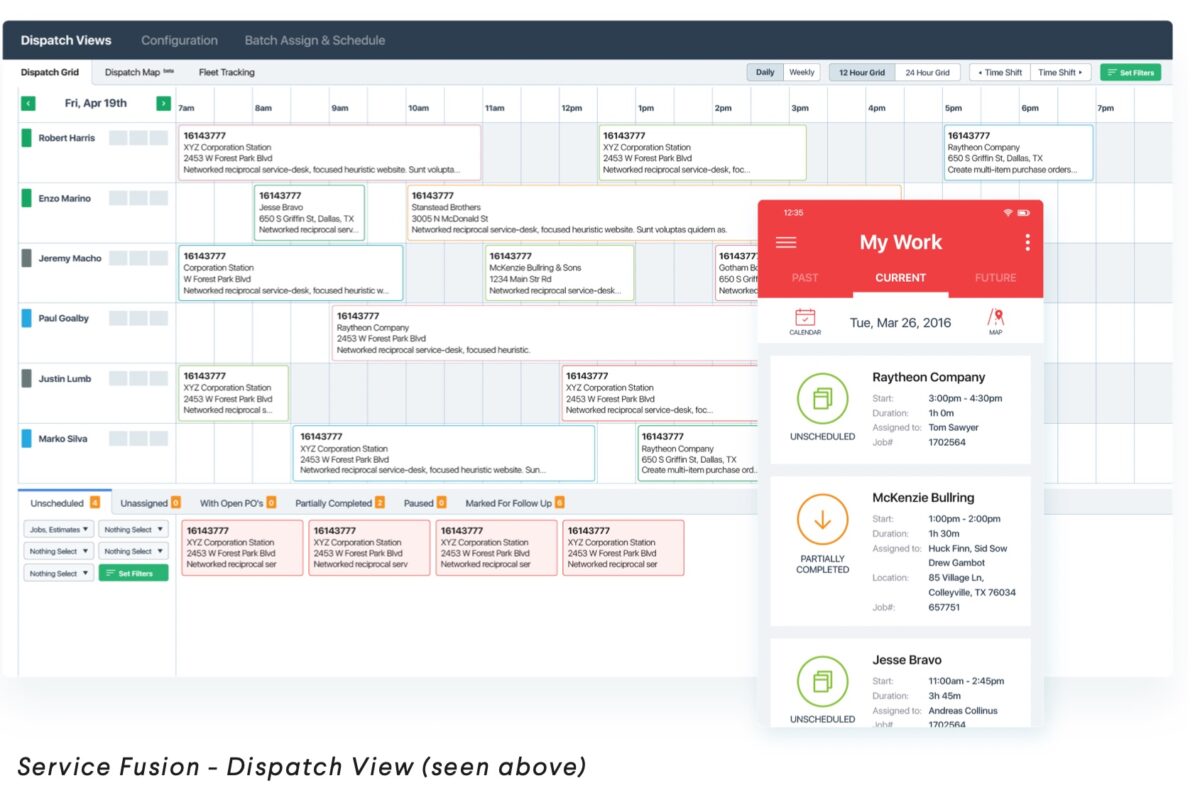Open the three-dot options in My Work
Image resolution: width=1200 pixels, height=788 pixels.
click(x=1027, y=242)
